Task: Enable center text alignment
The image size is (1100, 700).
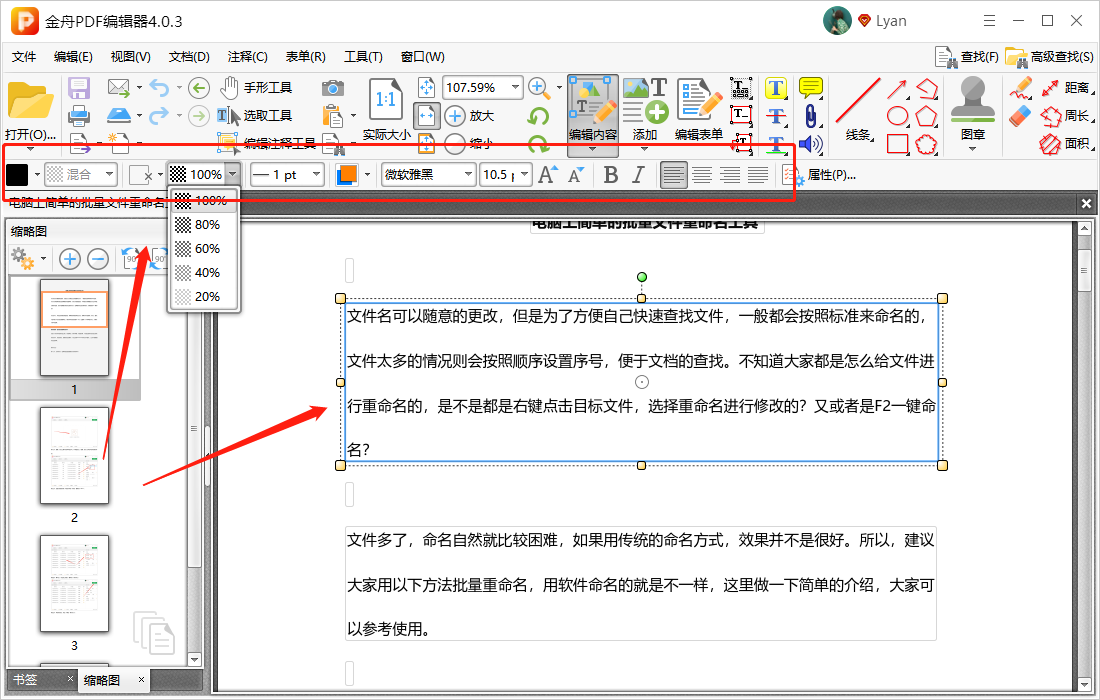Action: tap(701, 175)
